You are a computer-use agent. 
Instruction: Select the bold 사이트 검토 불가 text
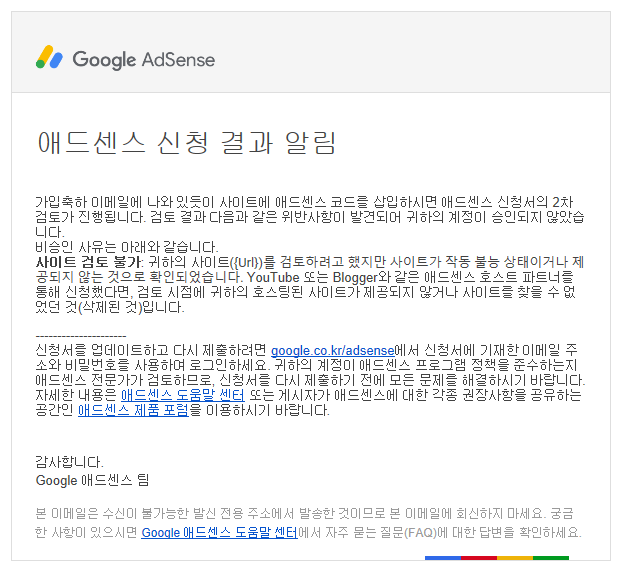pos(88,262)
